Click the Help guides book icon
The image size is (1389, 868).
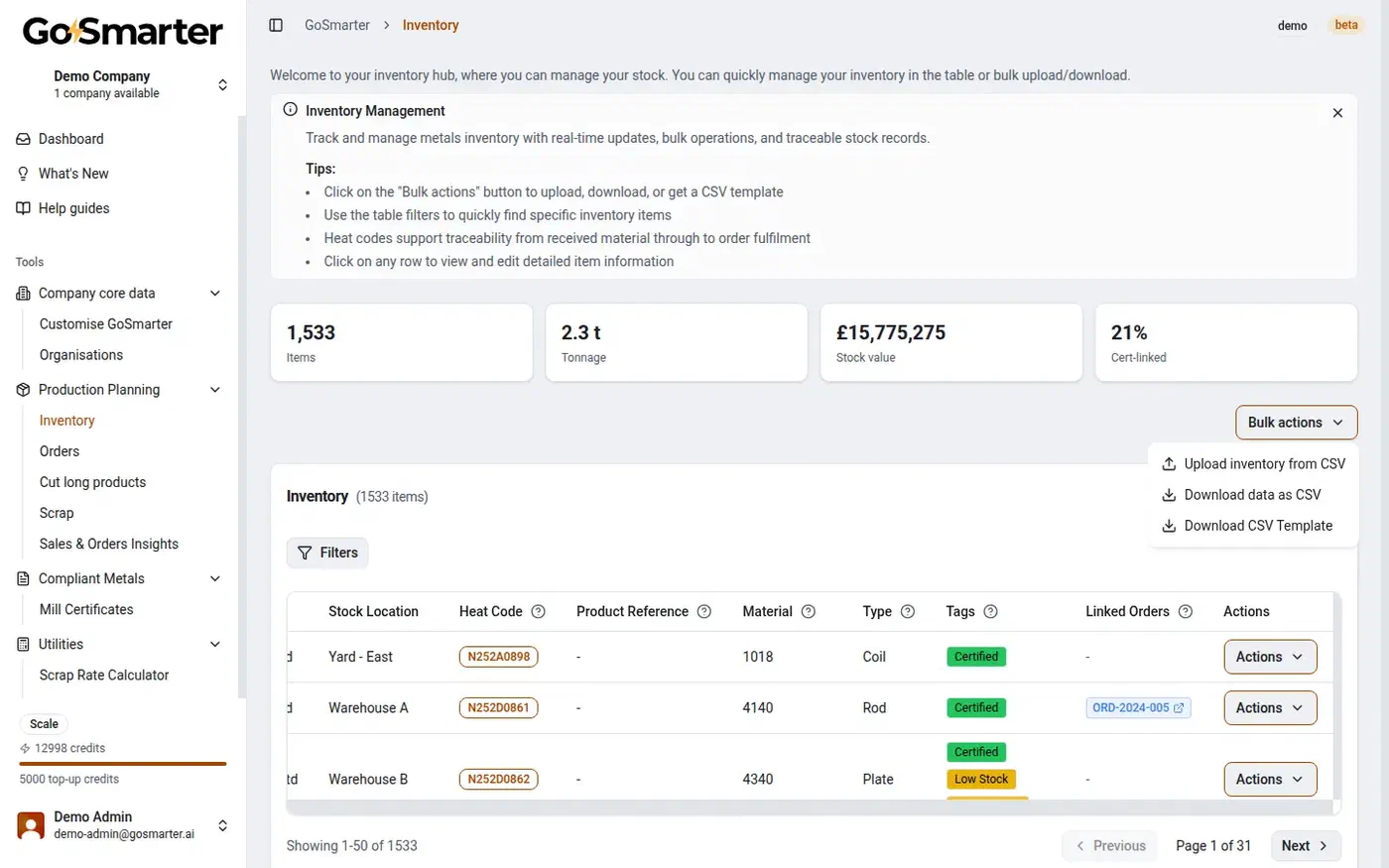23,208
